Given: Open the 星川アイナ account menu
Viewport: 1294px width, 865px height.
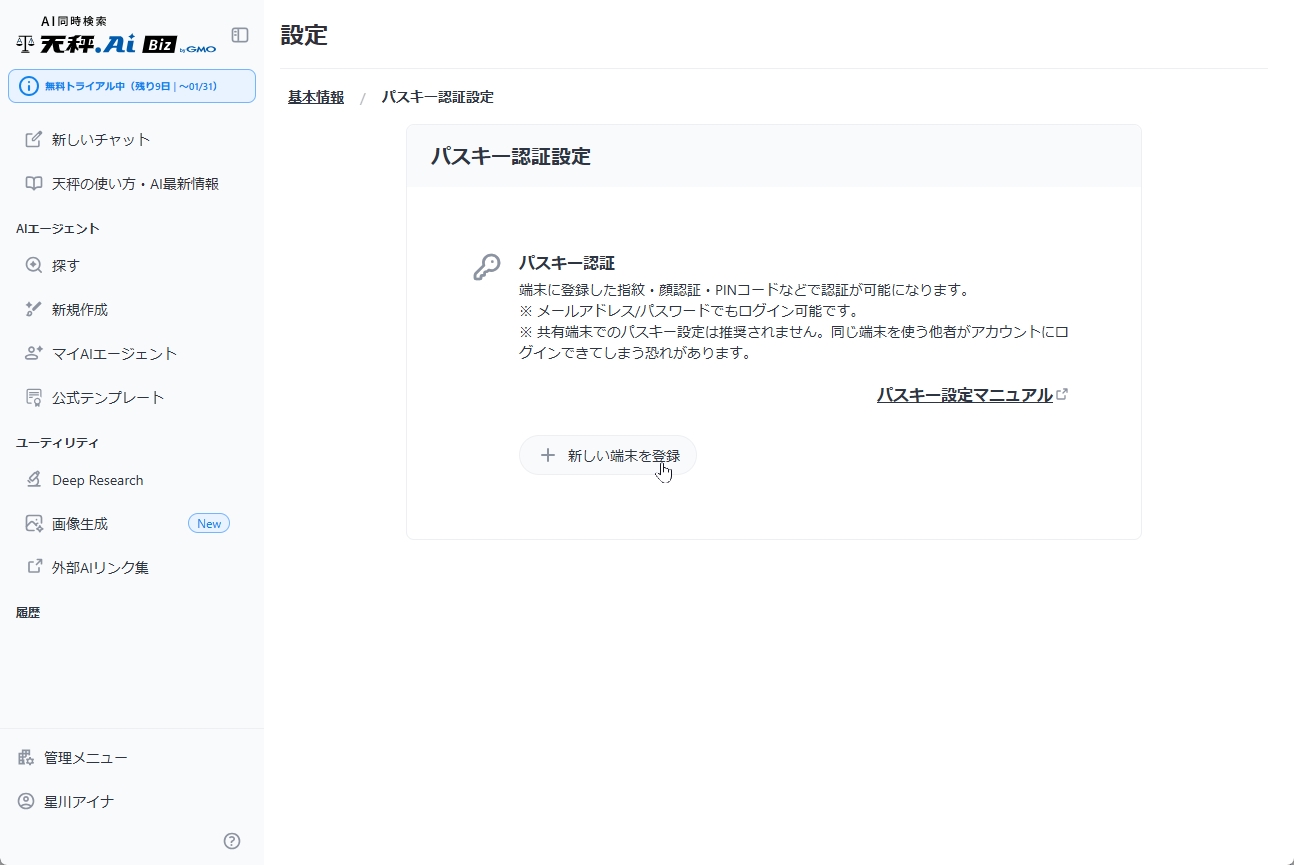Looking at the screenshot, I should tap(79, 801).
